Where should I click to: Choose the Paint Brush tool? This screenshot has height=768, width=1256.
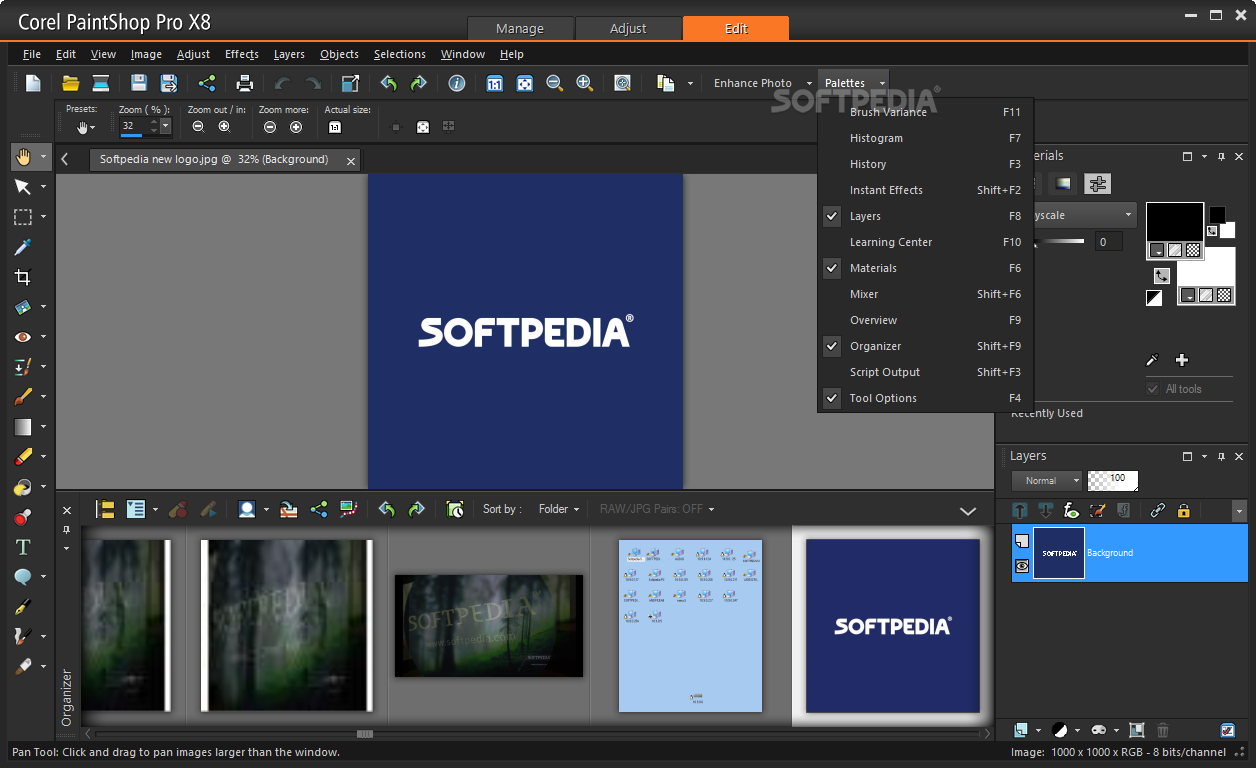point(22,397)
